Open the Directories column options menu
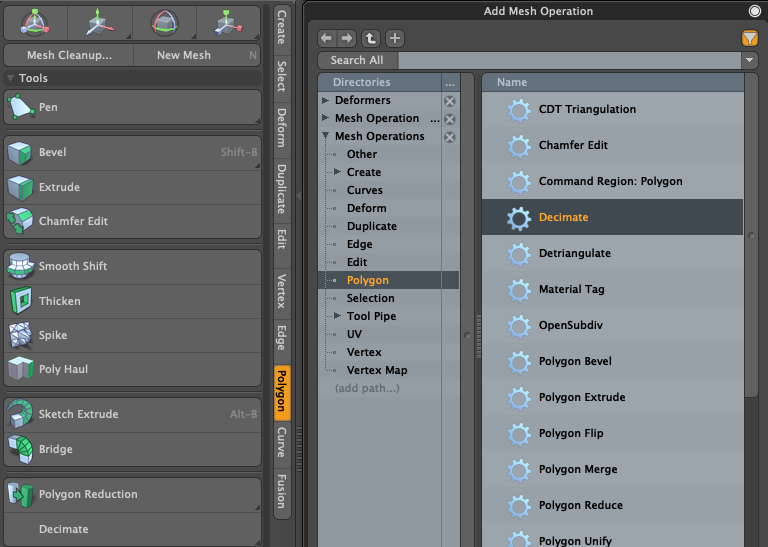The image size is (768, 547). point(450,82)
